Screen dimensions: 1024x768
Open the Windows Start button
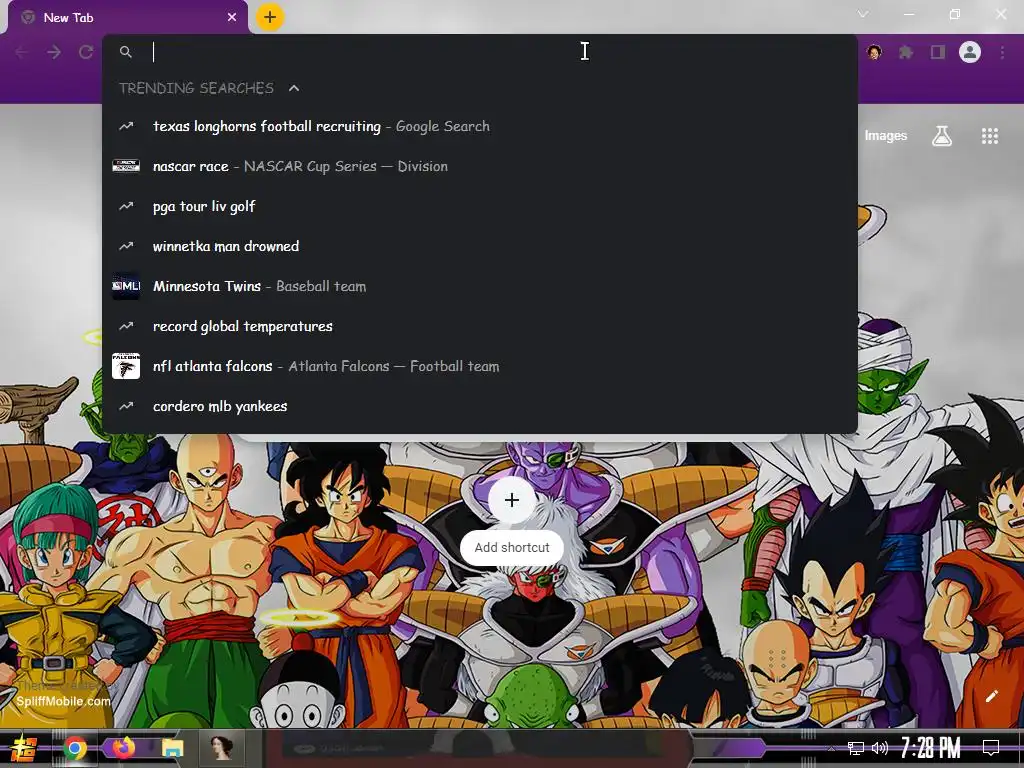click(22, 748)
